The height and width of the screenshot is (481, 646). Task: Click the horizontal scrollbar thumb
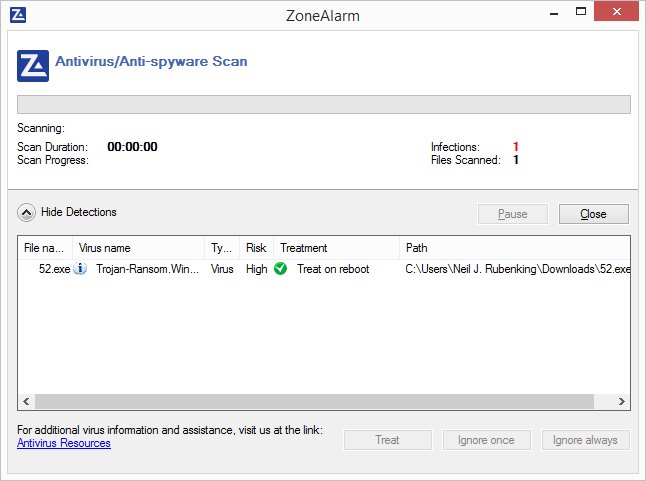point(314,401)
